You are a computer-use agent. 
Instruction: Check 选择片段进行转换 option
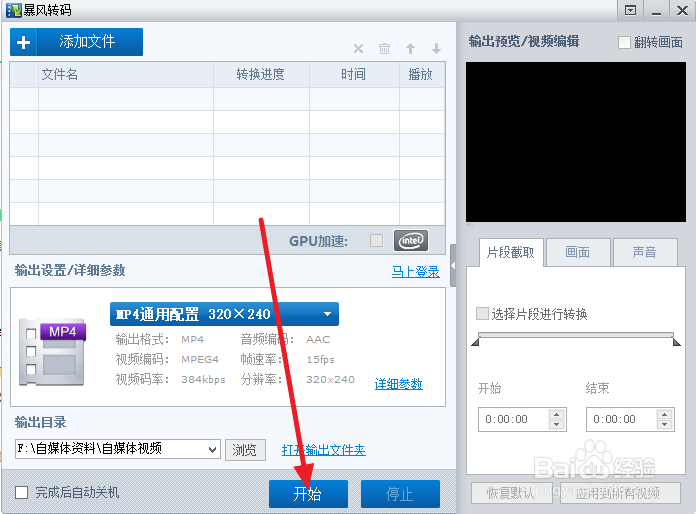(482, 313)
